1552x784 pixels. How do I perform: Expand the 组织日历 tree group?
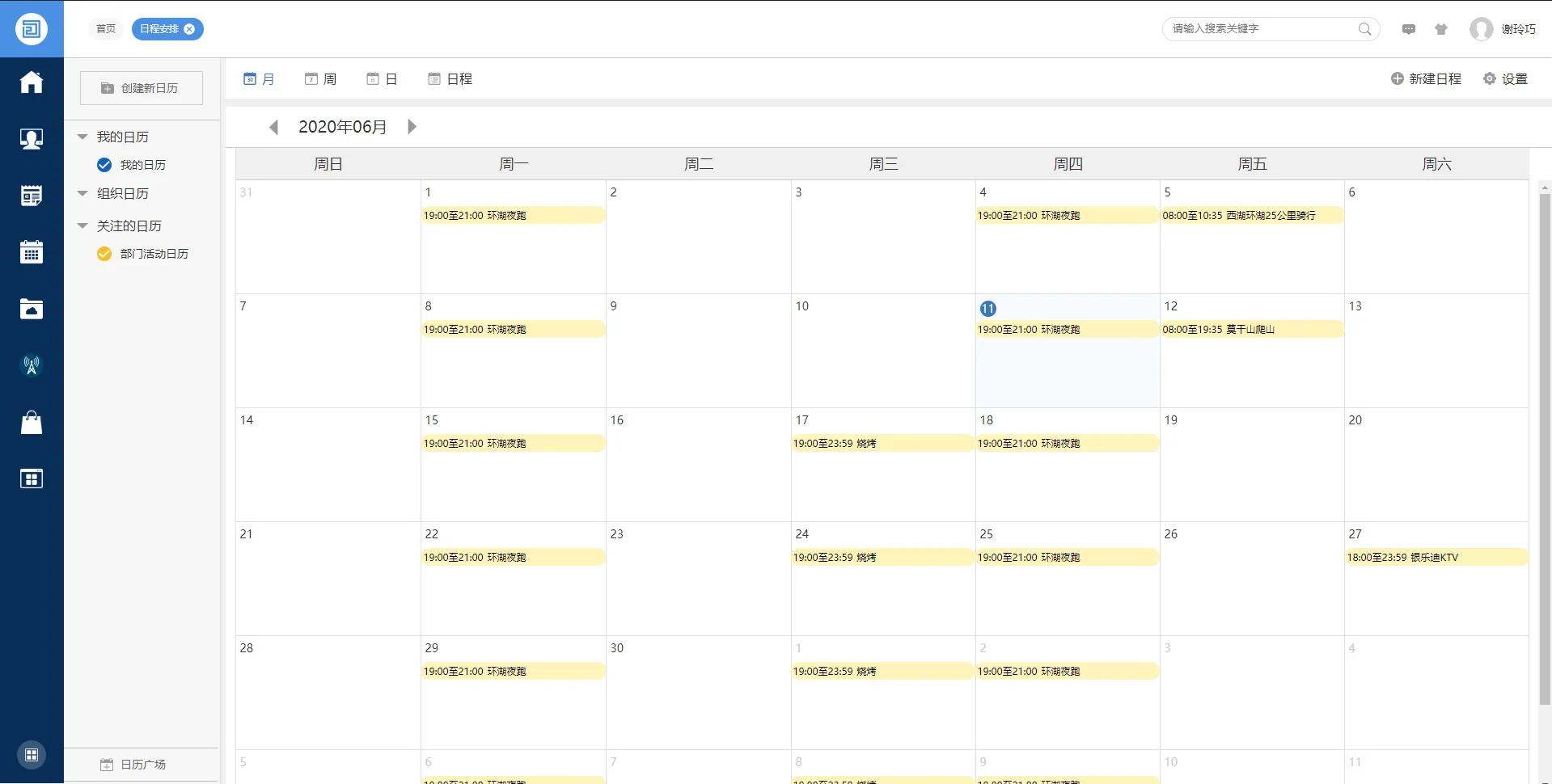pos(82,194)
